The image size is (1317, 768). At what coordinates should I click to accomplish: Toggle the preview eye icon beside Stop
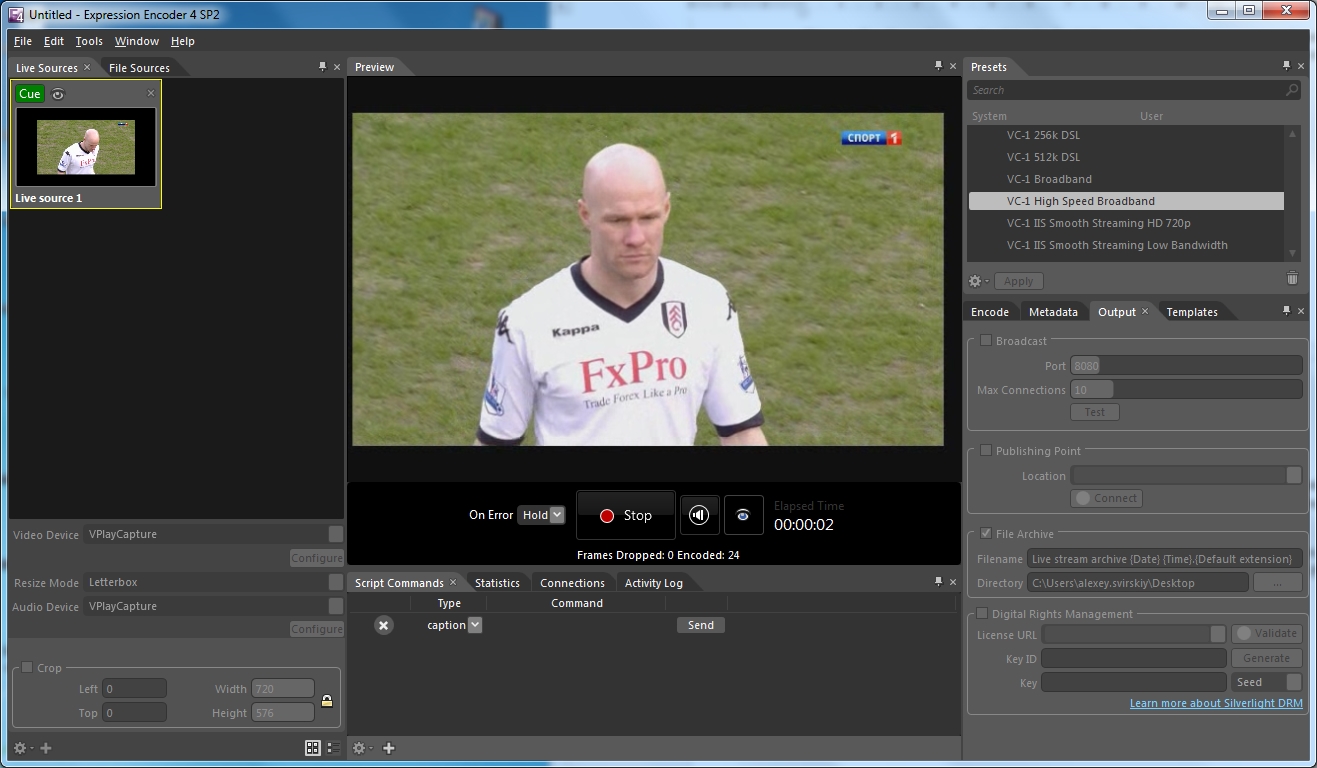tap(743, 515)
